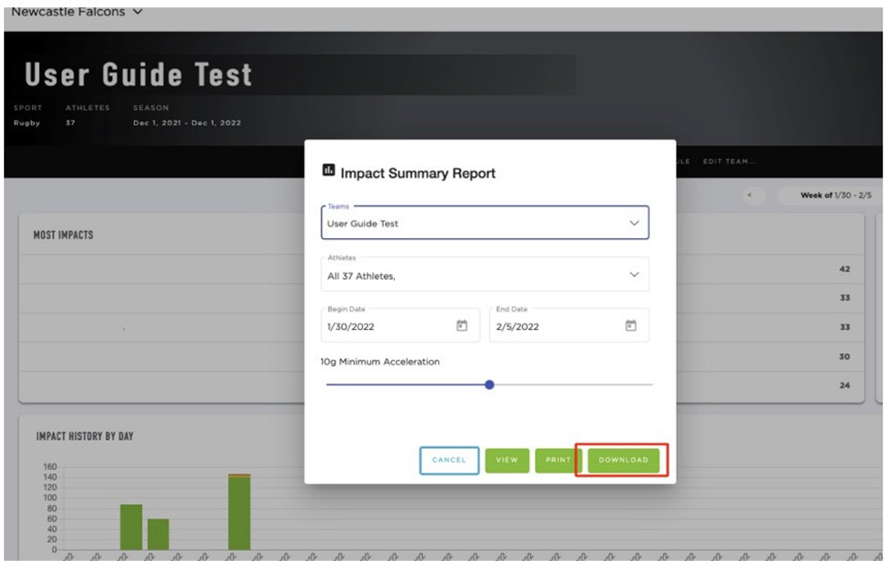This screenshot has height=561, width=891.
Task: Click the Minimum Acceleration slider handle
Action: 489,384
